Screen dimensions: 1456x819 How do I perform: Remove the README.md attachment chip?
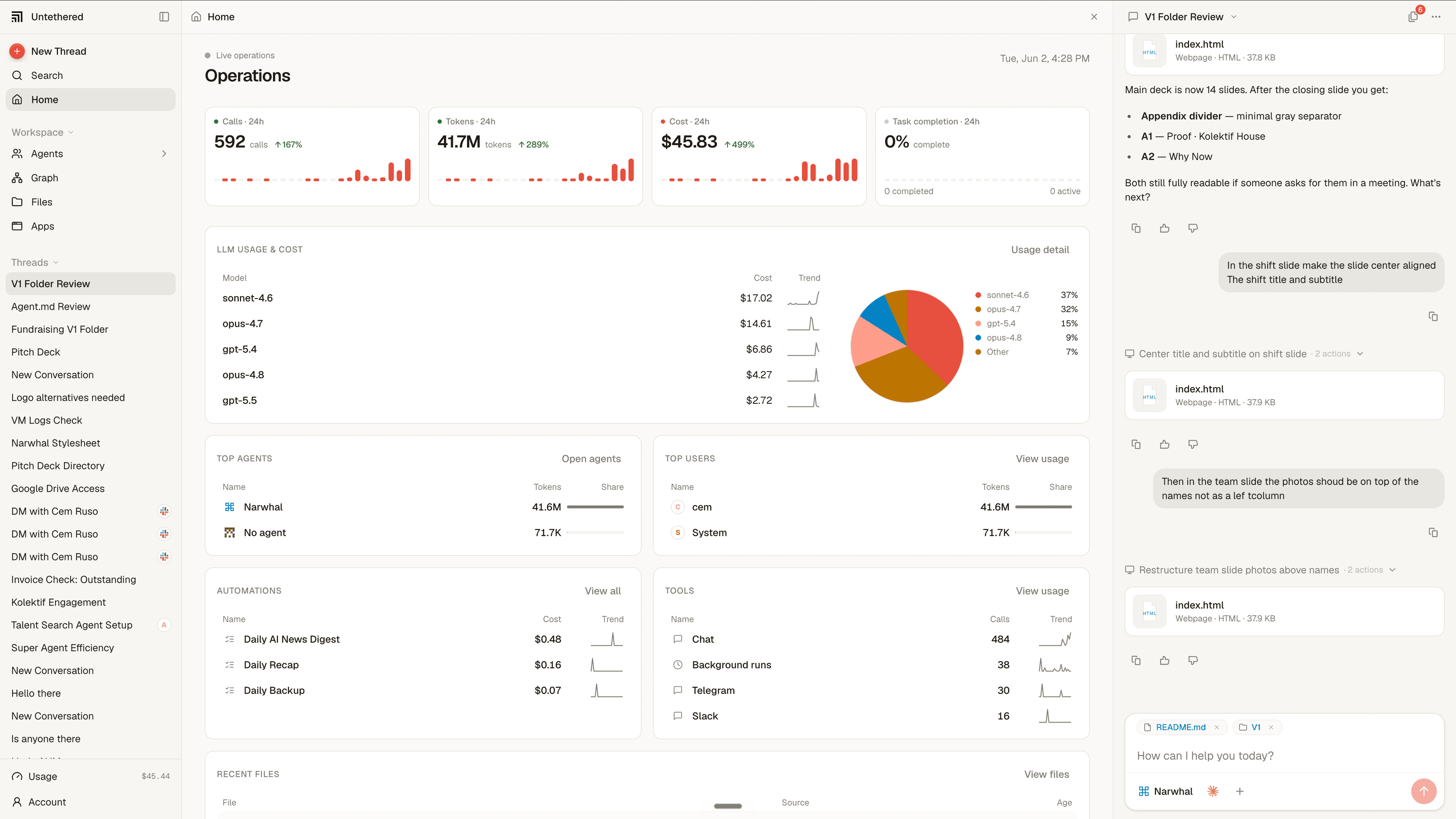pos(1216,728)
